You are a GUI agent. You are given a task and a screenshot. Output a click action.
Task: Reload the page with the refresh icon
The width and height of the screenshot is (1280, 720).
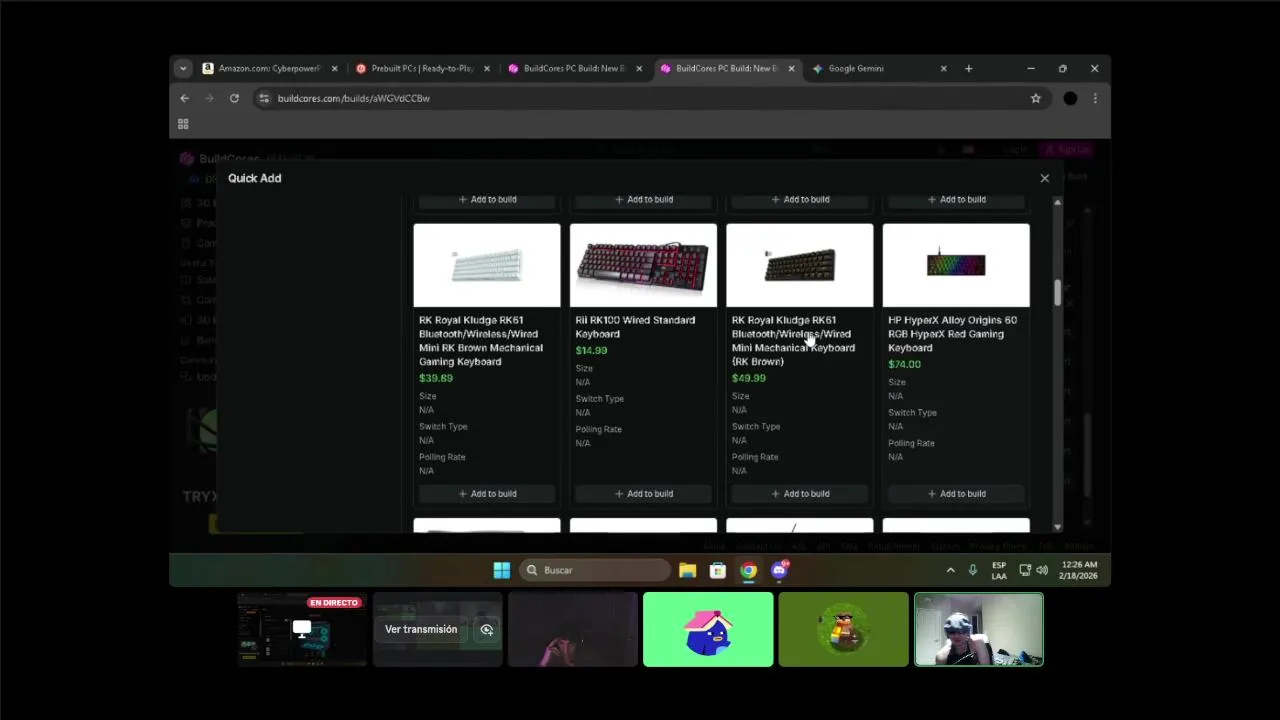coord(234,98)
